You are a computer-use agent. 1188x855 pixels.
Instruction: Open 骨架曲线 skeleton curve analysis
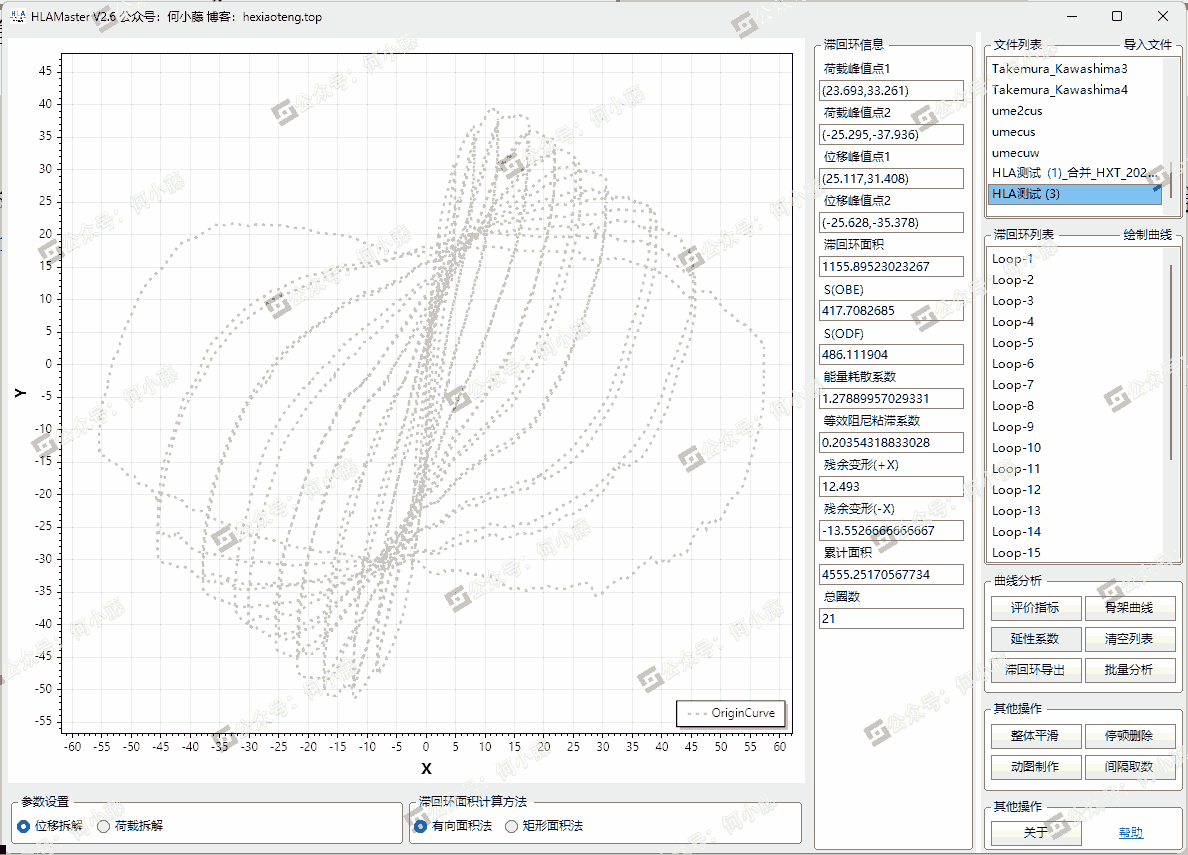[x=1128, y=608]
